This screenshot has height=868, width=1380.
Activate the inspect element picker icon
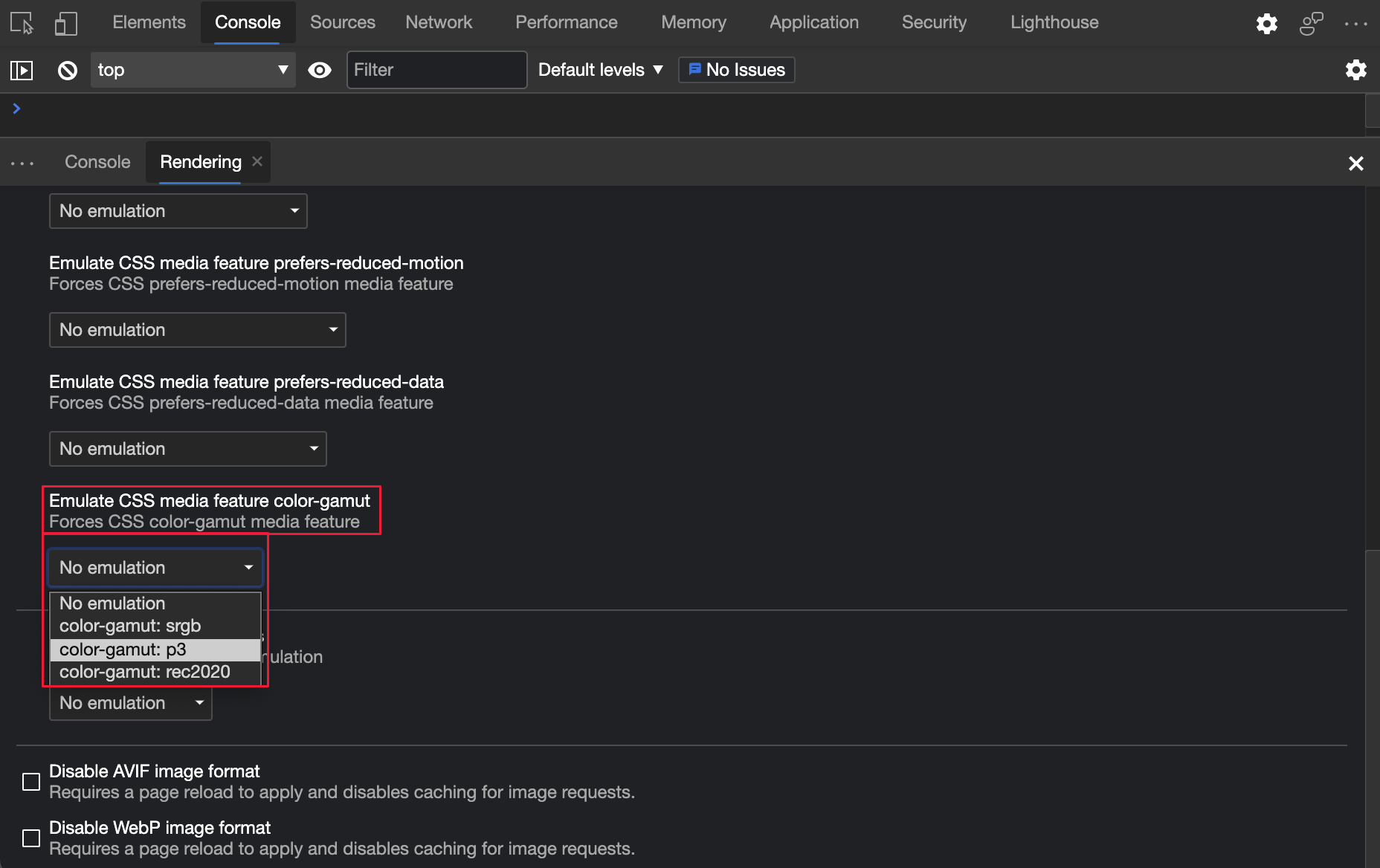pos(22,23)
